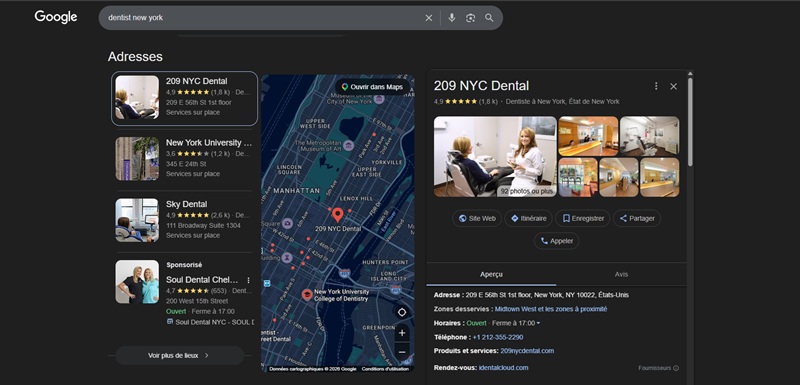Submit search with magnifier icon

click(489, 18)
